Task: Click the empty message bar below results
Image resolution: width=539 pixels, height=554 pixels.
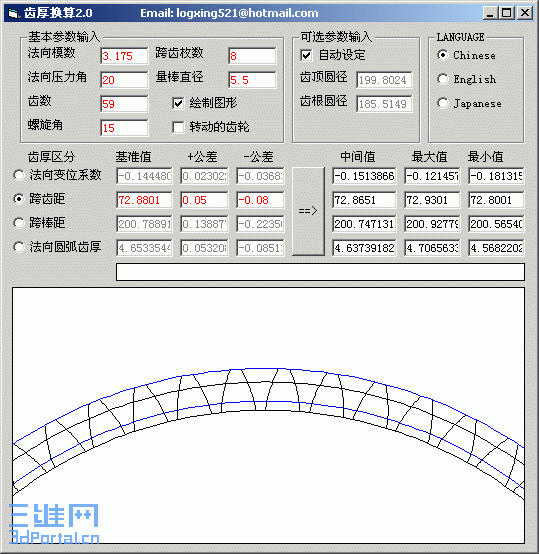Action: pos(320,272)
